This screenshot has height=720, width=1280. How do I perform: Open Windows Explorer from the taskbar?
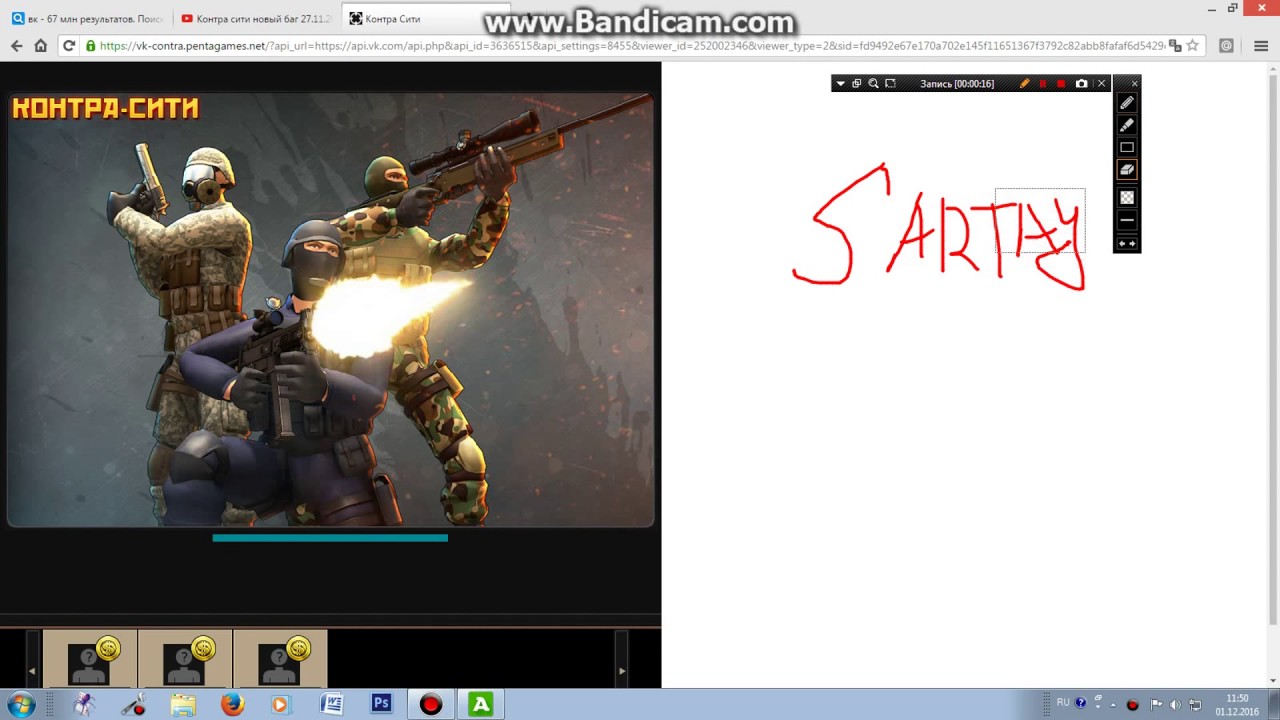183,704
